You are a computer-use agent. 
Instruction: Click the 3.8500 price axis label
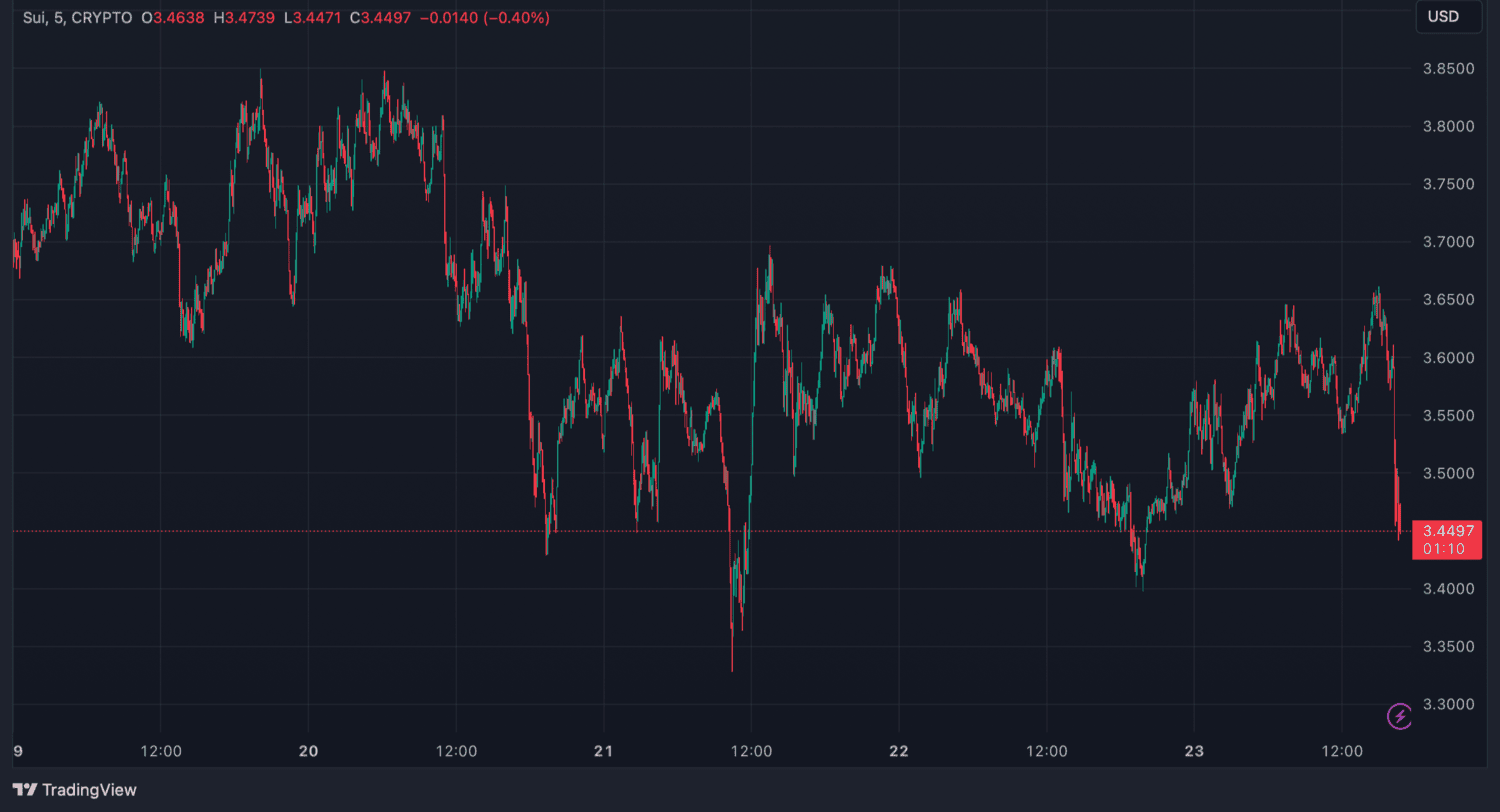(x=1448, y=69)
